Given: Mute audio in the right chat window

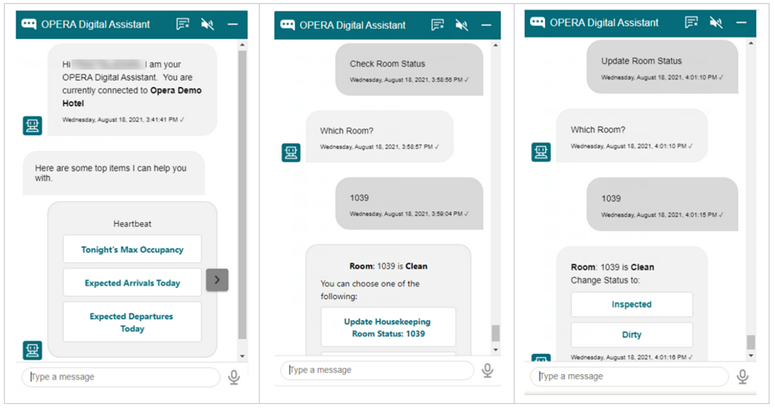Looking at the screenshot, I should coord(716,23).
